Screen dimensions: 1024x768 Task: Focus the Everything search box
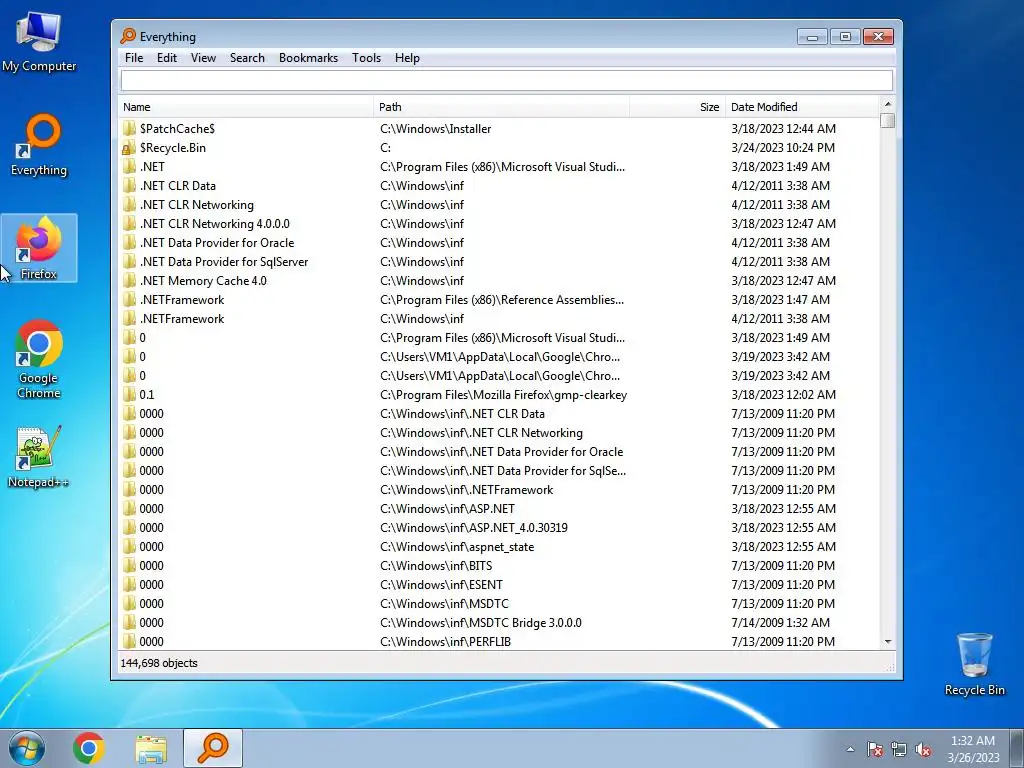(507, 80)
